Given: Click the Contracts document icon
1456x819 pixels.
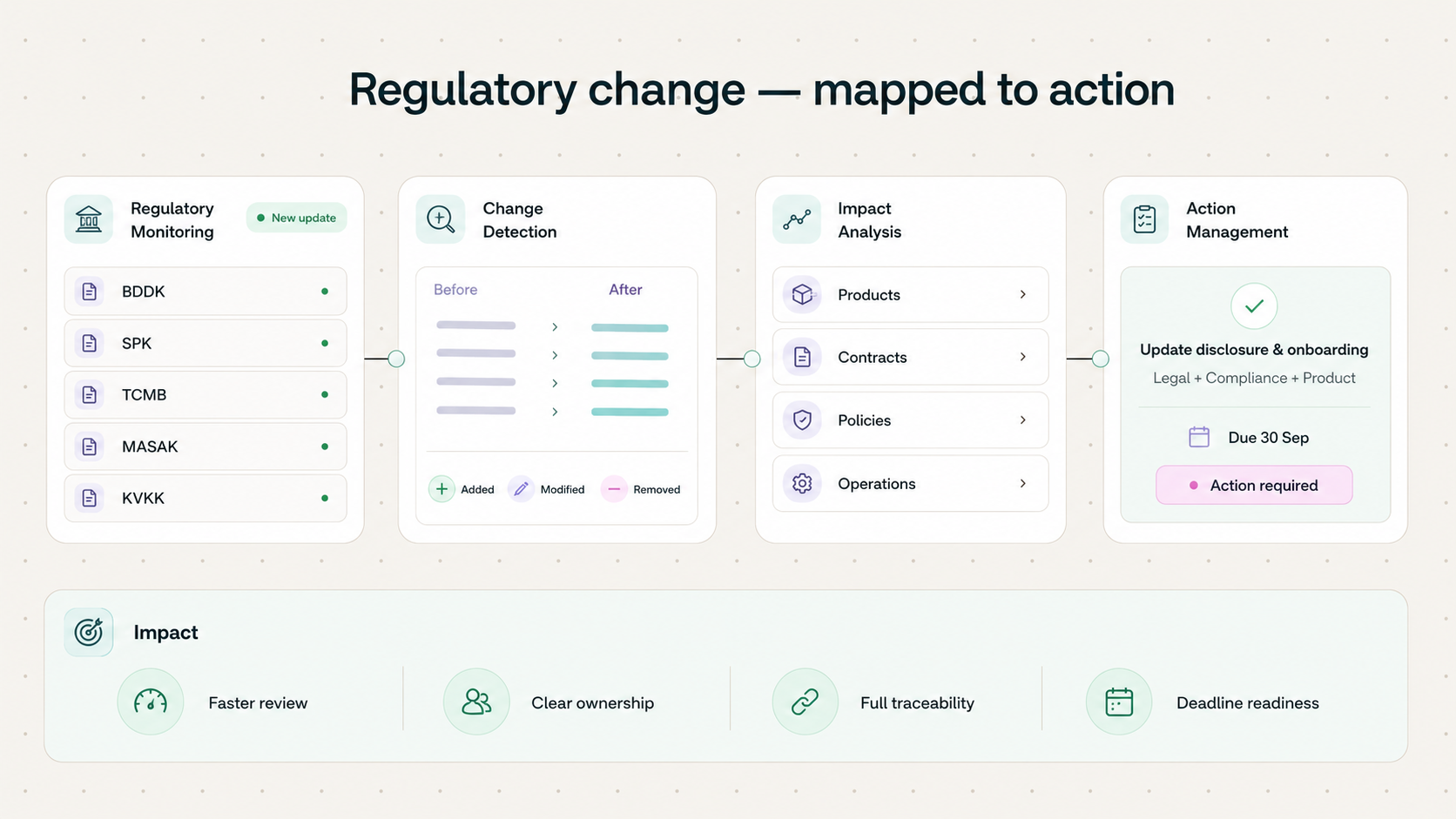Looking at the screenshot, I should (x=802, y=357).
